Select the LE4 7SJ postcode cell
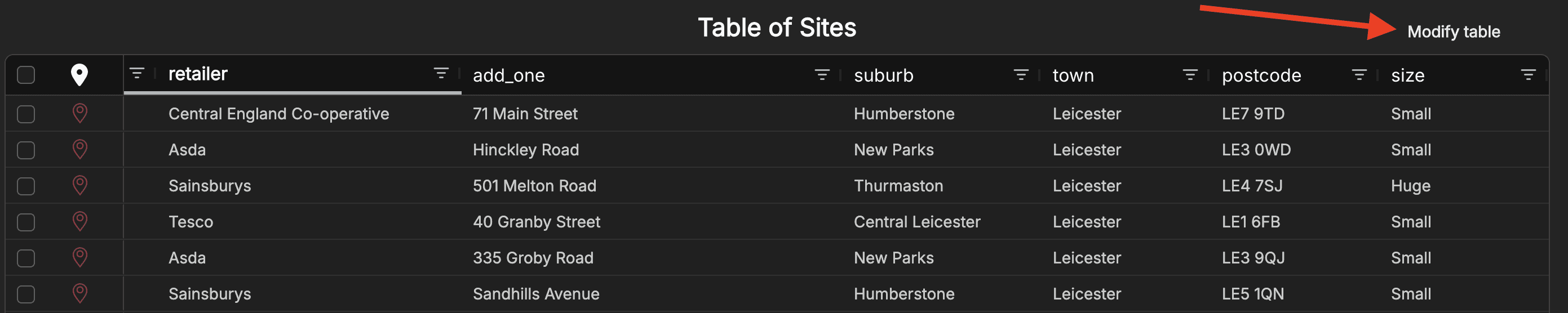Viewport: 1568px width, 313px height. [1252, 186]
